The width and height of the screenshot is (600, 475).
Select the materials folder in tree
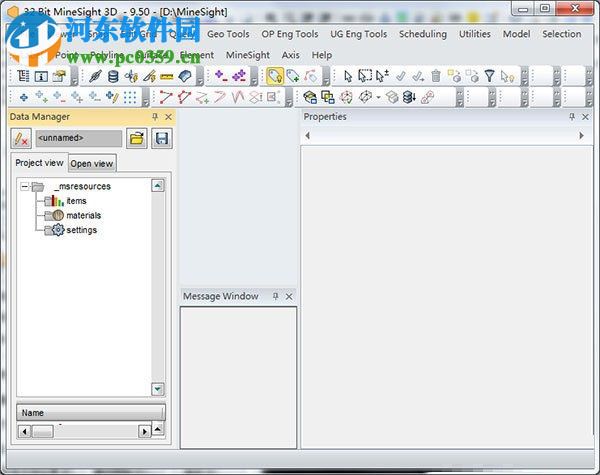coord(83,215)
